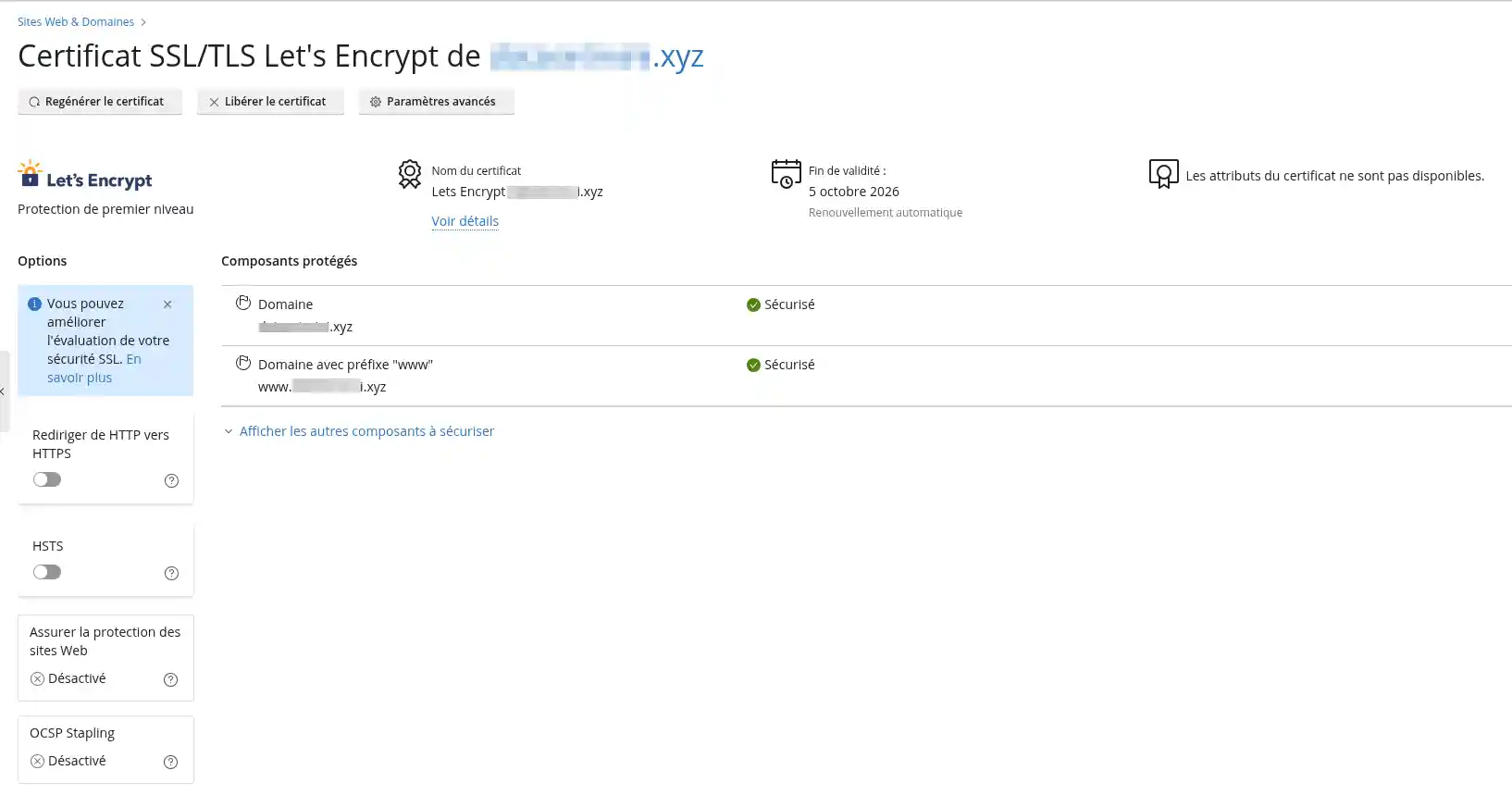Screen dimensions: 1512x795
Task: Click the Libérer le certificat button
Action: [270, 102]
